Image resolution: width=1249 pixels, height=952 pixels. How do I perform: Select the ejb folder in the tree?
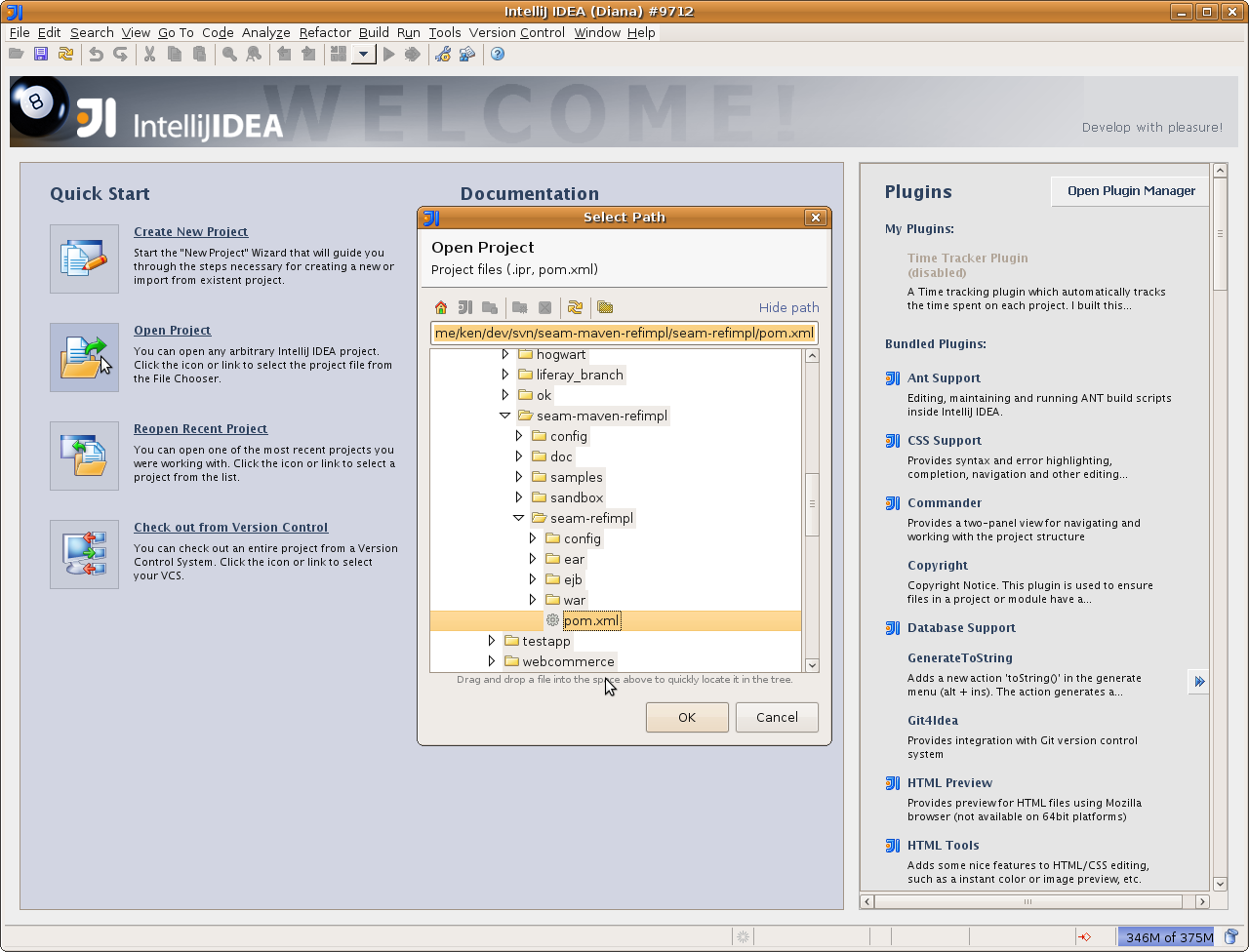(573, 579)
